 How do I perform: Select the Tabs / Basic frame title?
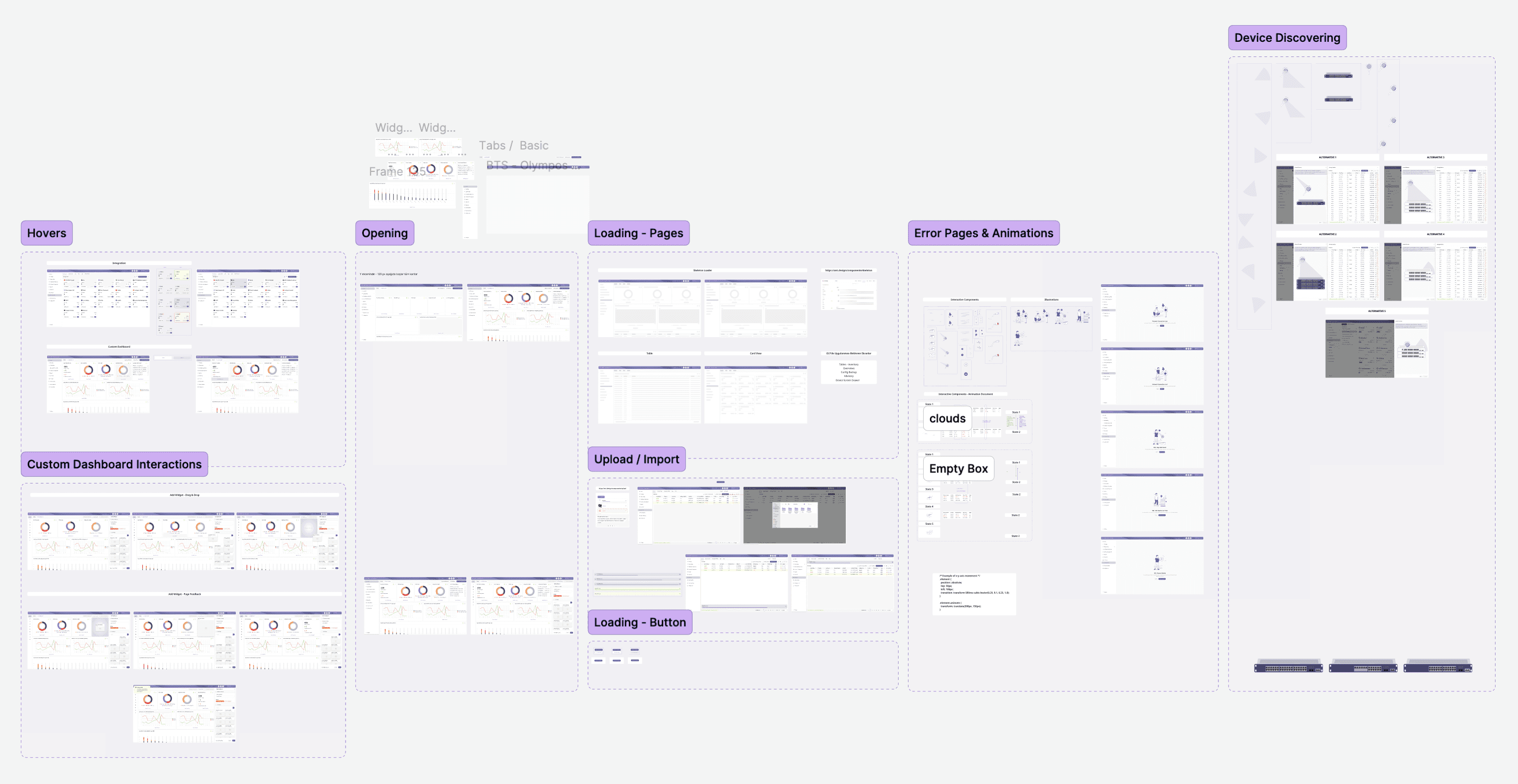(x=513, y=145)
